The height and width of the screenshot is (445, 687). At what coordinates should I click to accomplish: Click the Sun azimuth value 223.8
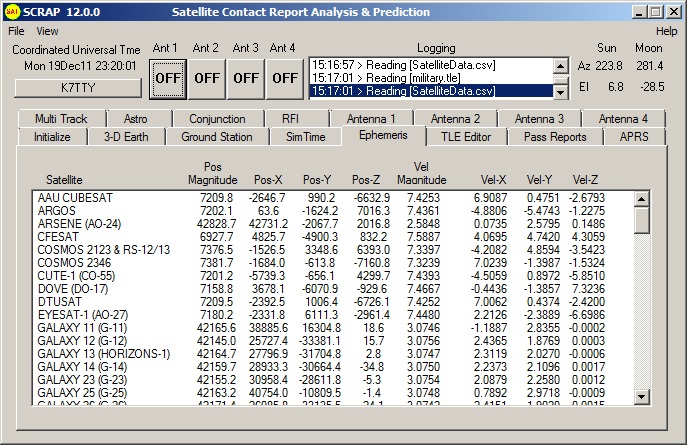pos(609,66)
